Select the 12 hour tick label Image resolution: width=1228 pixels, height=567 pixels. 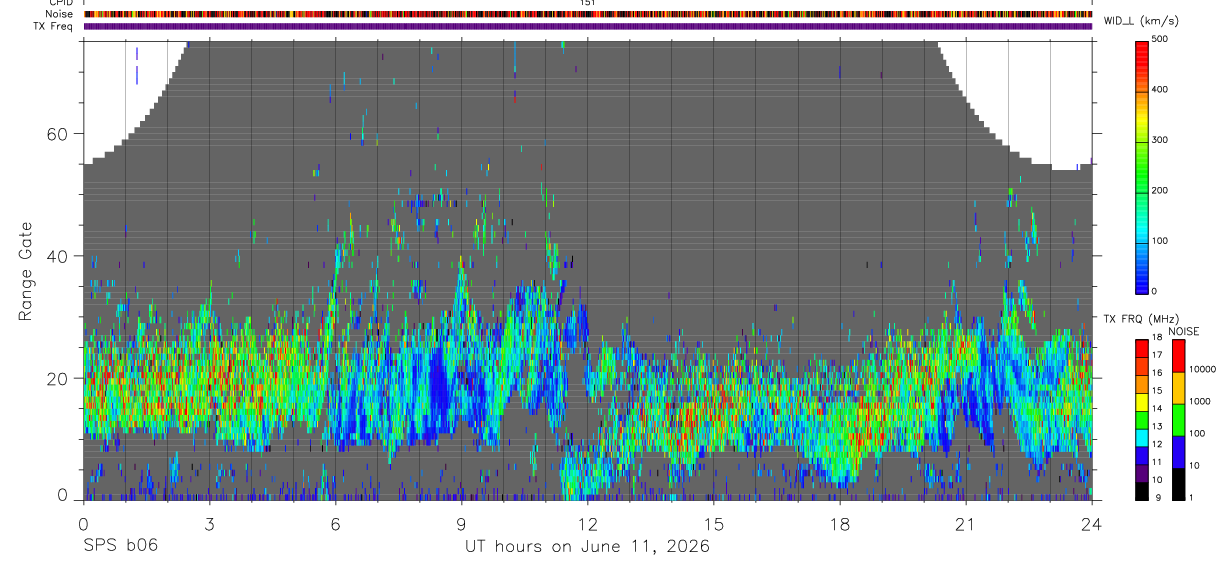coord(588,523)
